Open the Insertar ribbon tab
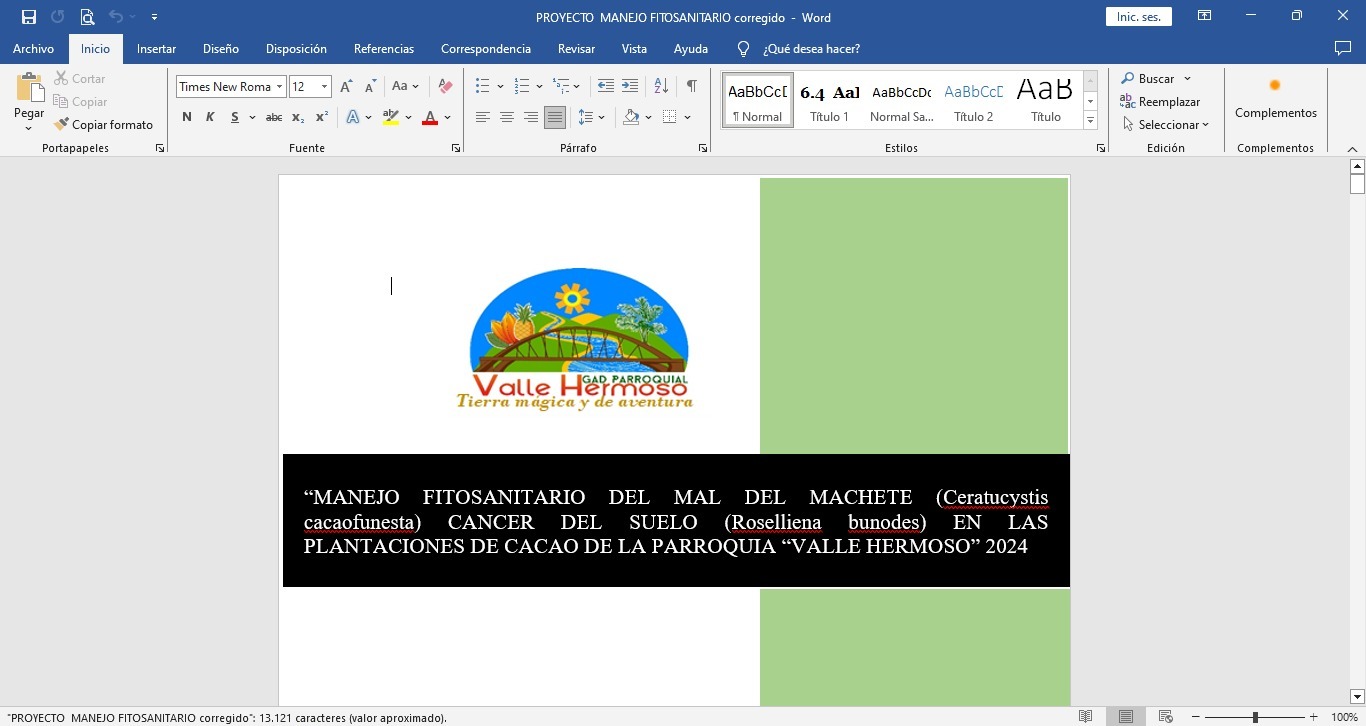Screen dimensions: 1366x726 pyautogui.click(x=156, y=49)
